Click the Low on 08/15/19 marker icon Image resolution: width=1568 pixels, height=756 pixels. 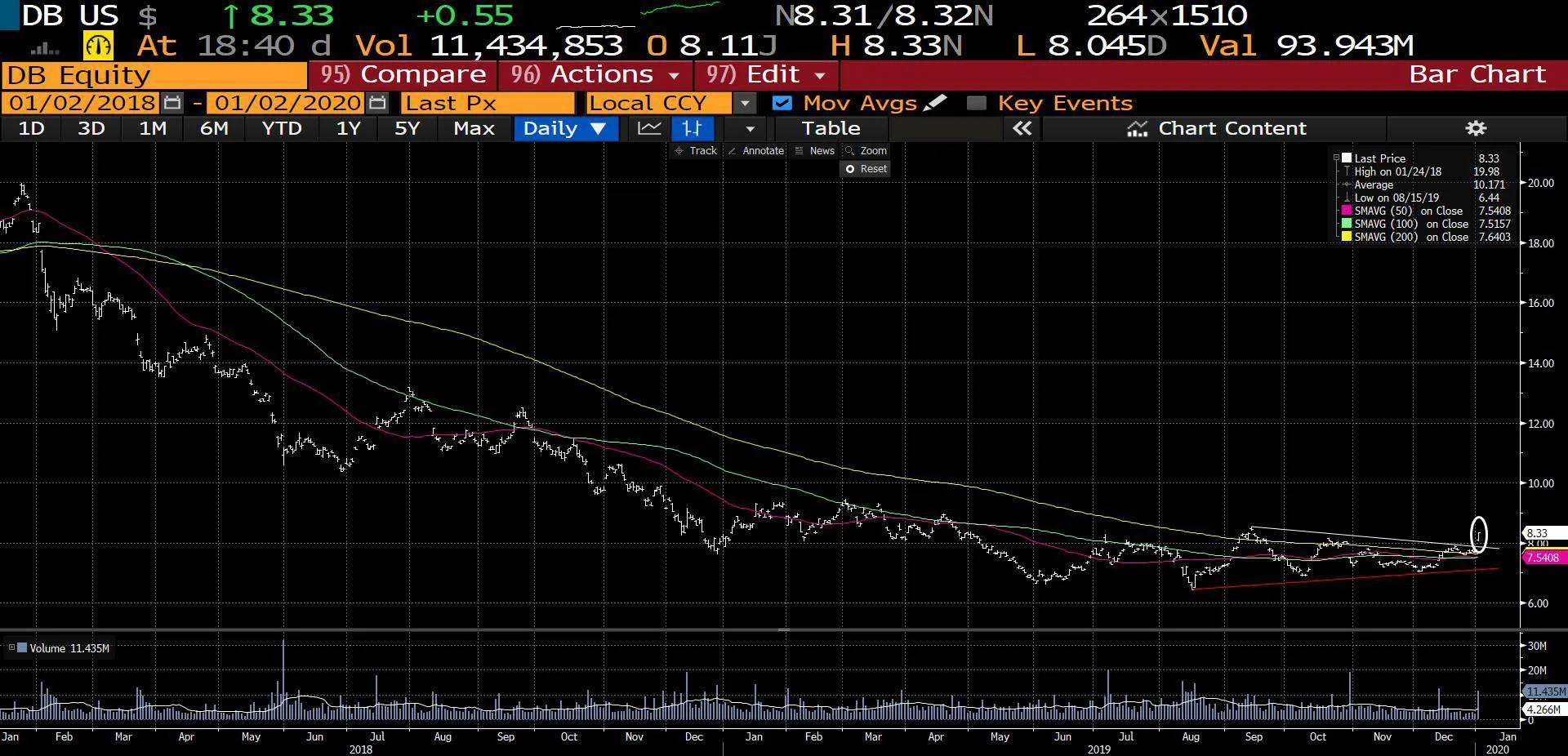(x=1347, y=198)
